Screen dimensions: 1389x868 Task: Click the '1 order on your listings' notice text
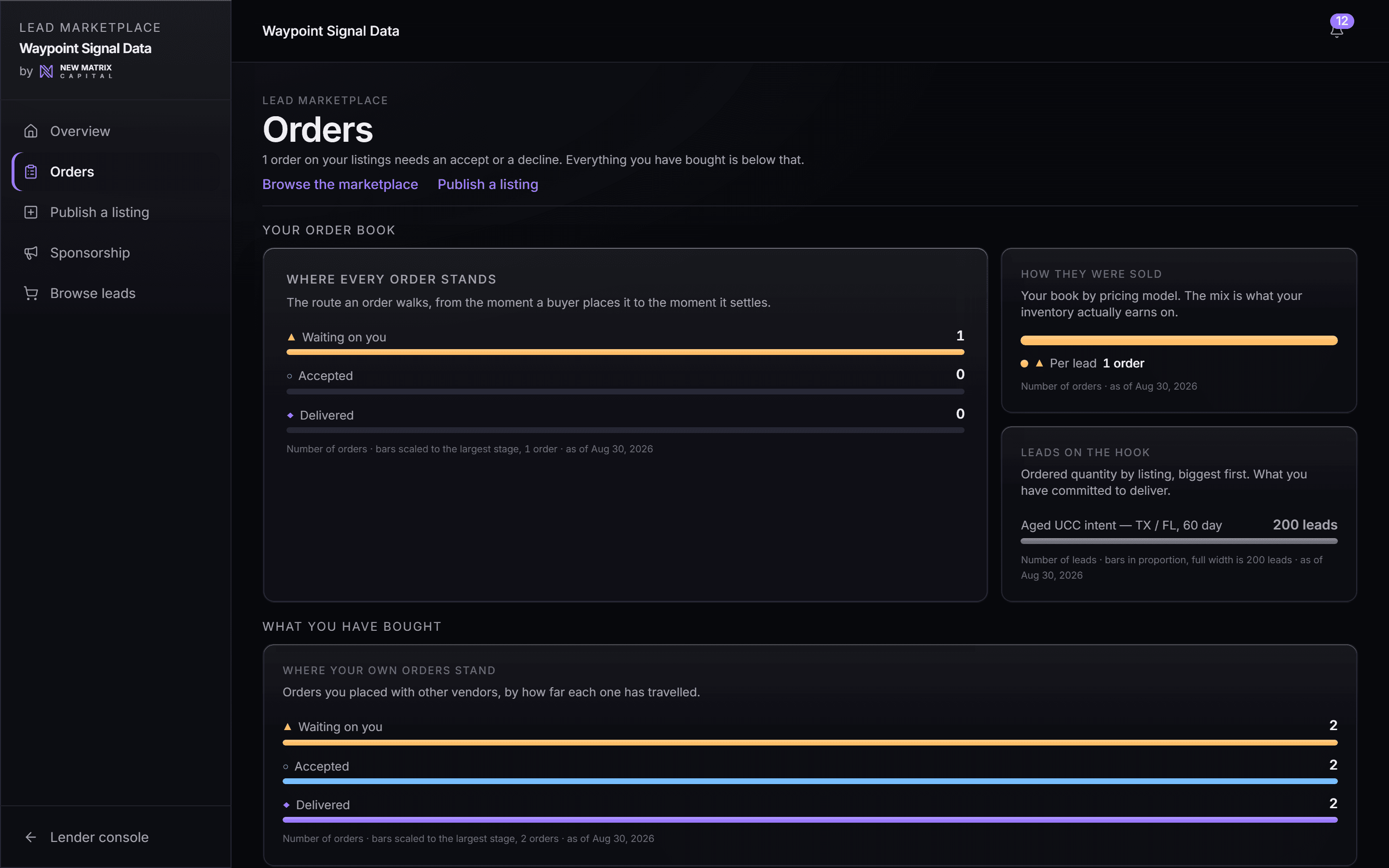(533, 160)
